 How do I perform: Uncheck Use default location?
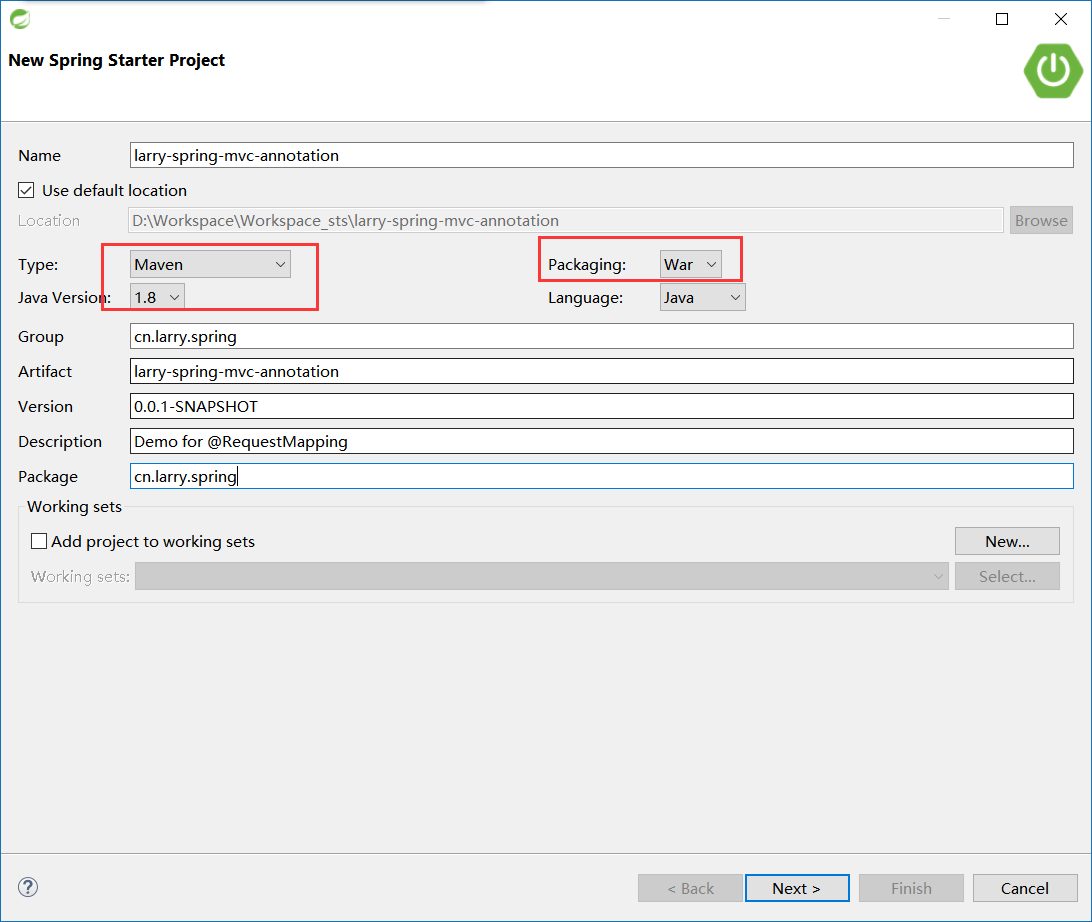tap(26, 190)
